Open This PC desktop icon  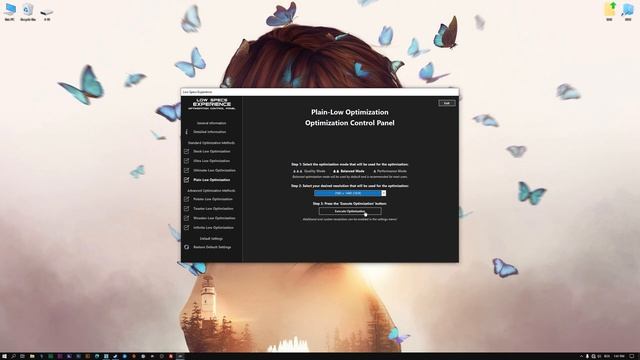9,11
